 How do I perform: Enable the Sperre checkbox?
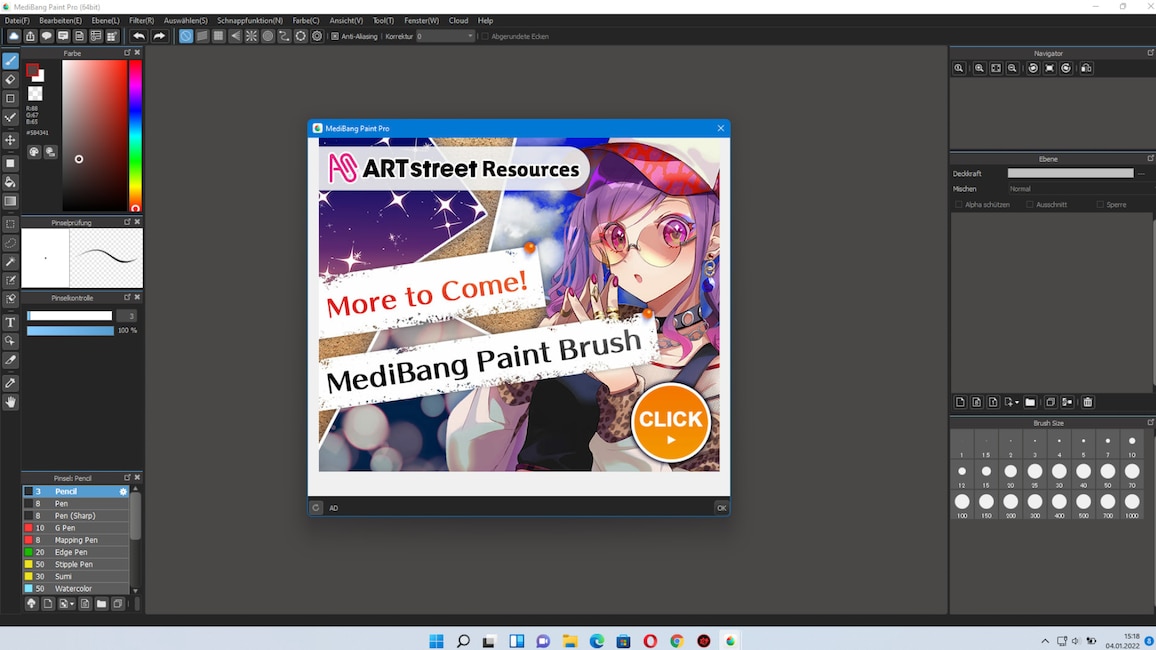(x=1100, y=205)
